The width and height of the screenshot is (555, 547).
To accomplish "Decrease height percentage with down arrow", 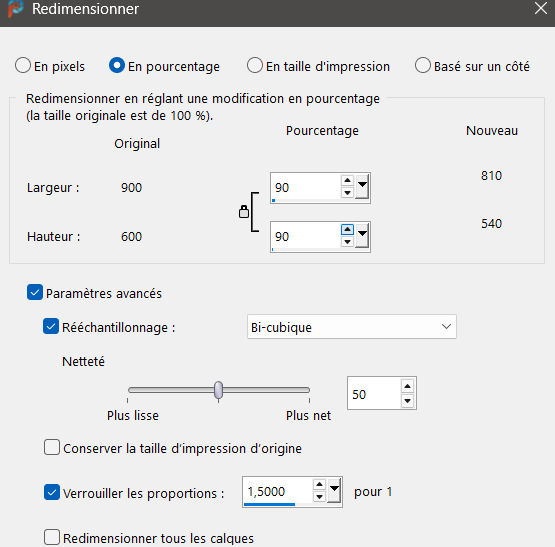I will click(347, 241).
